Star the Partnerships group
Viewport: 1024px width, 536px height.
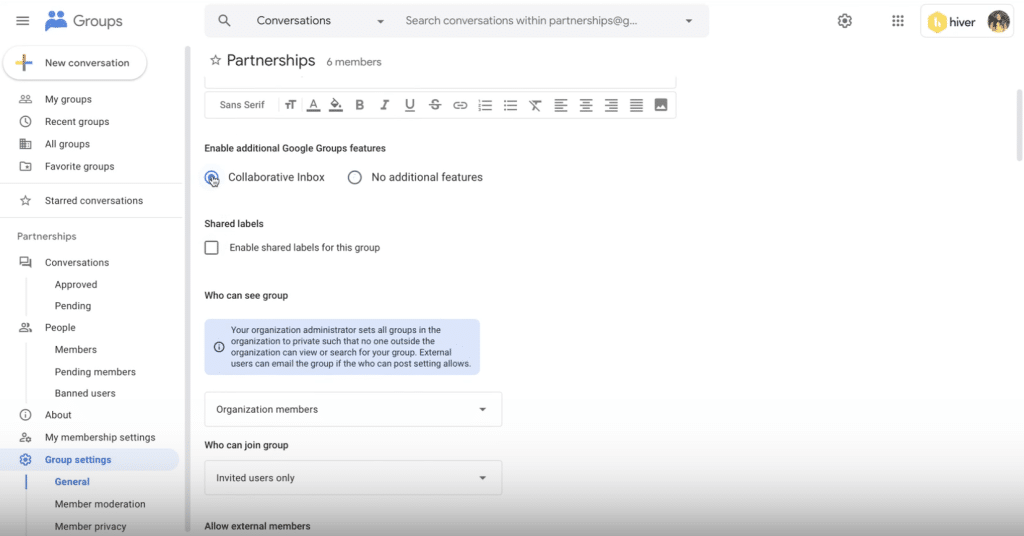[215, 61]
